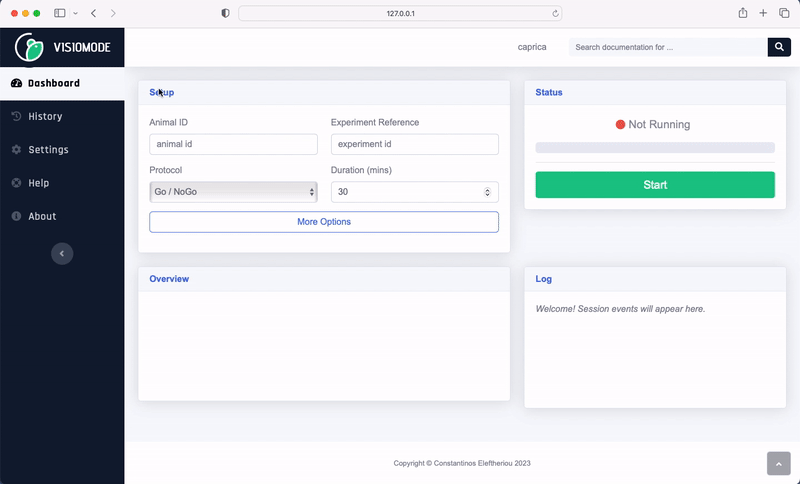Adjust the Duration (mins) stepper arrows

(x=487, y=191)
